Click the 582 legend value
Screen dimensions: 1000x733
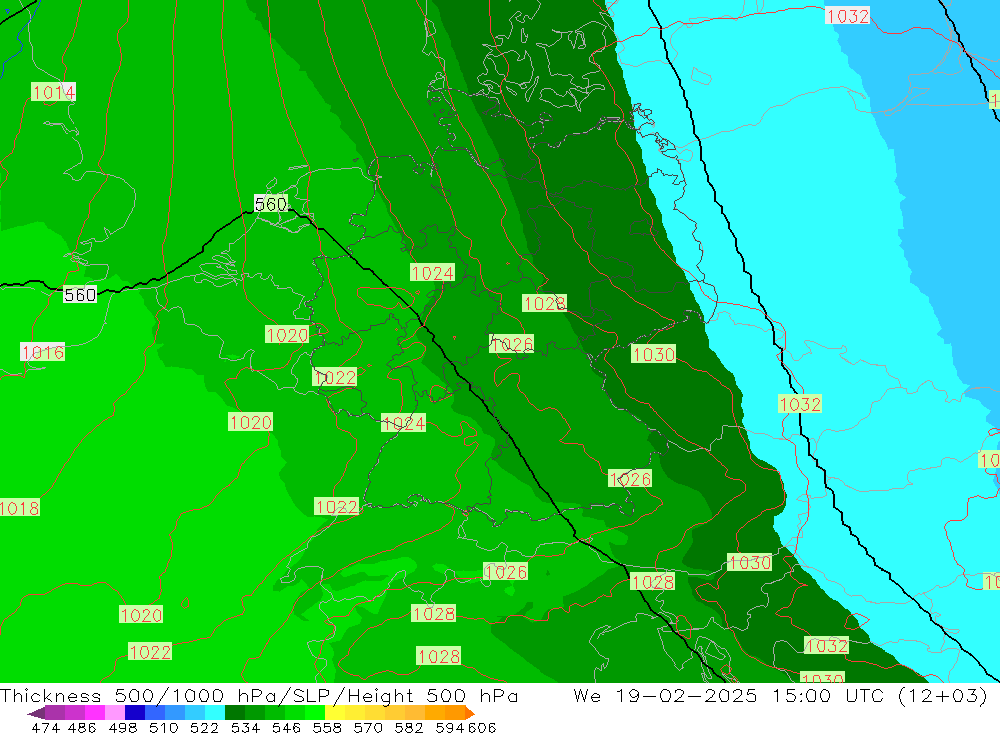click(409, 727)
